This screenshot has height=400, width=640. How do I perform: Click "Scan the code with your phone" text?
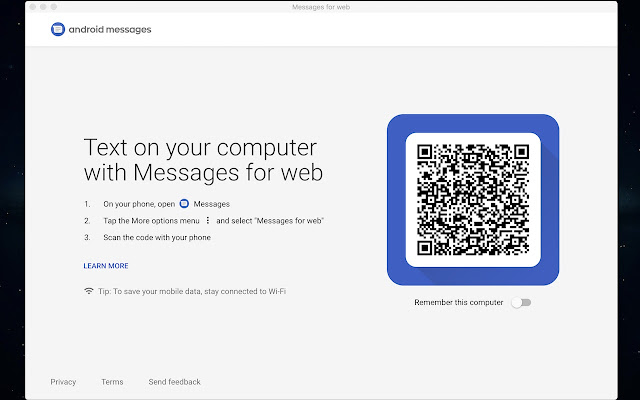157,237
